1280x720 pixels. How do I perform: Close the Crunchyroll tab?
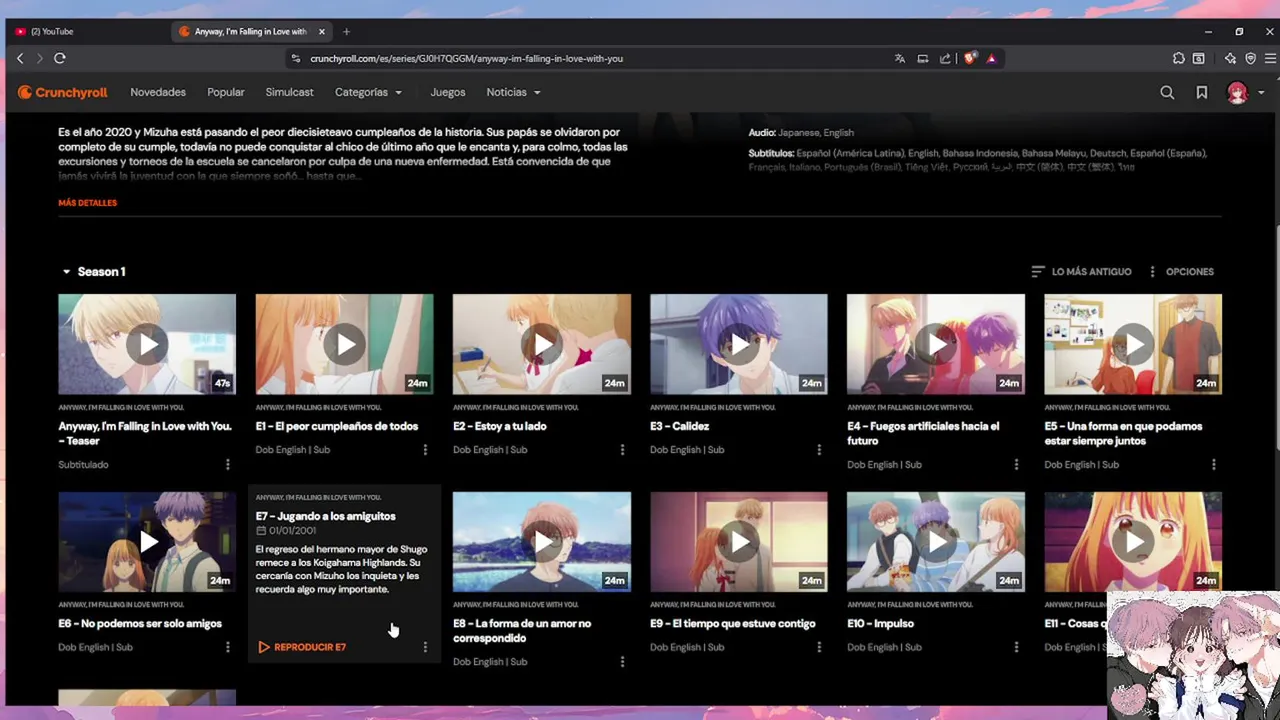pos(322,31)
